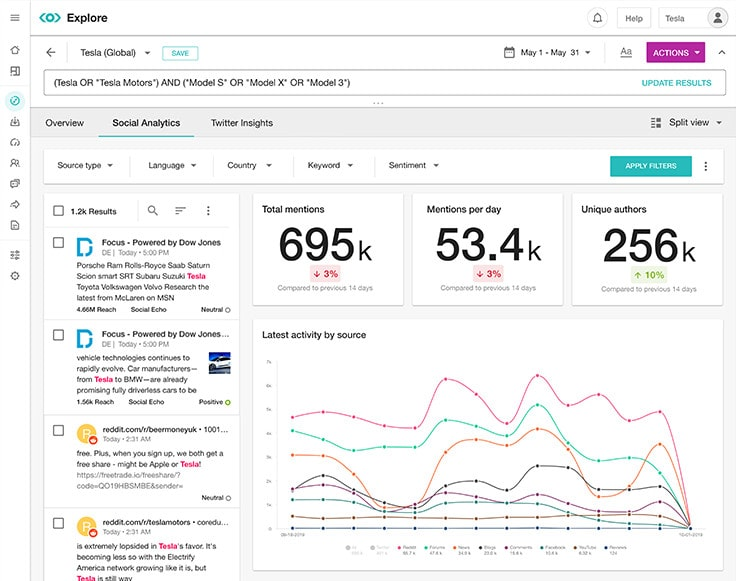Open the reports document icon in the sidebar

click(x=15, y=225)
